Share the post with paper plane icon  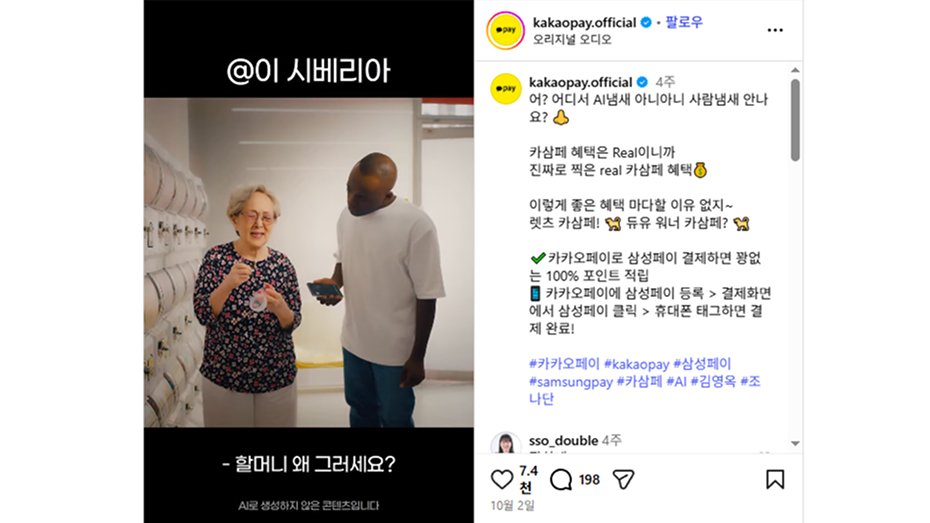[623, 479]
